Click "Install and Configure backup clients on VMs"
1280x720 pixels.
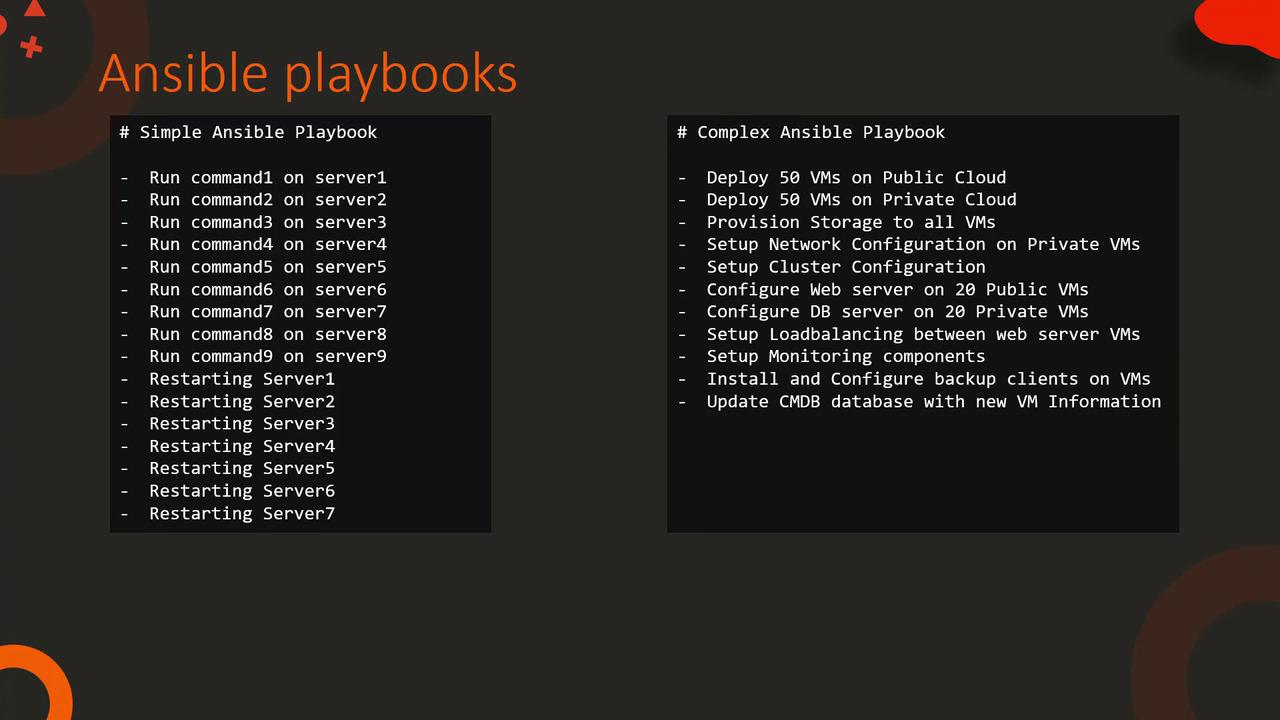[x=928, y=379]
